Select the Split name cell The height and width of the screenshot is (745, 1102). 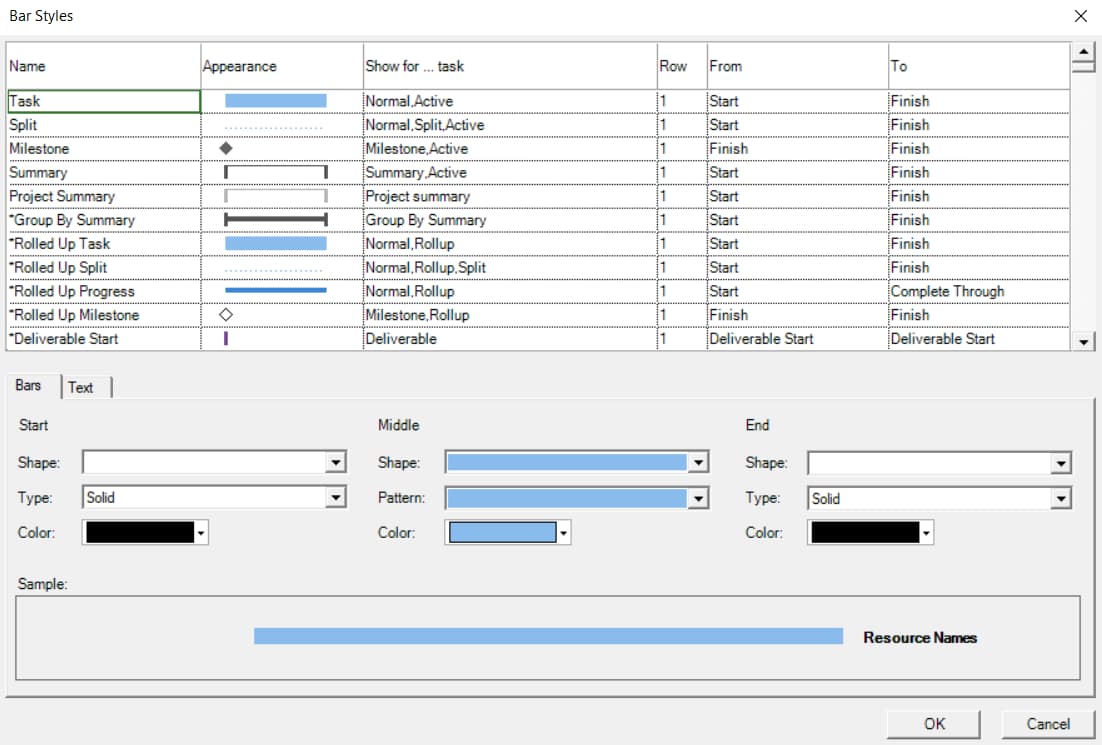(104, 125)
